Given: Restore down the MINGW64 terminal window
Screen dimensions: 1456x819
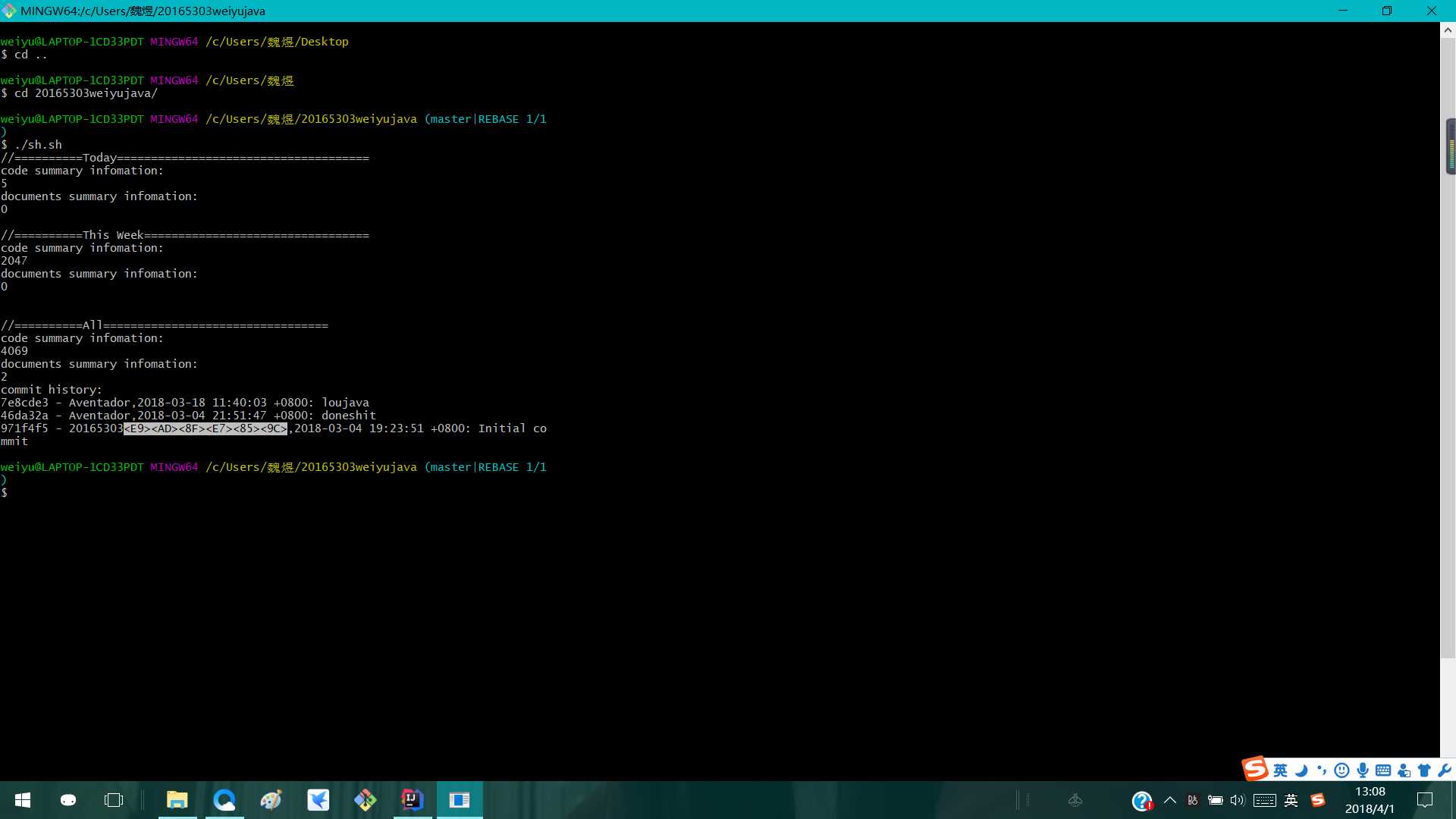Looking at the screenshot, I should click(x=1387, y=11).
